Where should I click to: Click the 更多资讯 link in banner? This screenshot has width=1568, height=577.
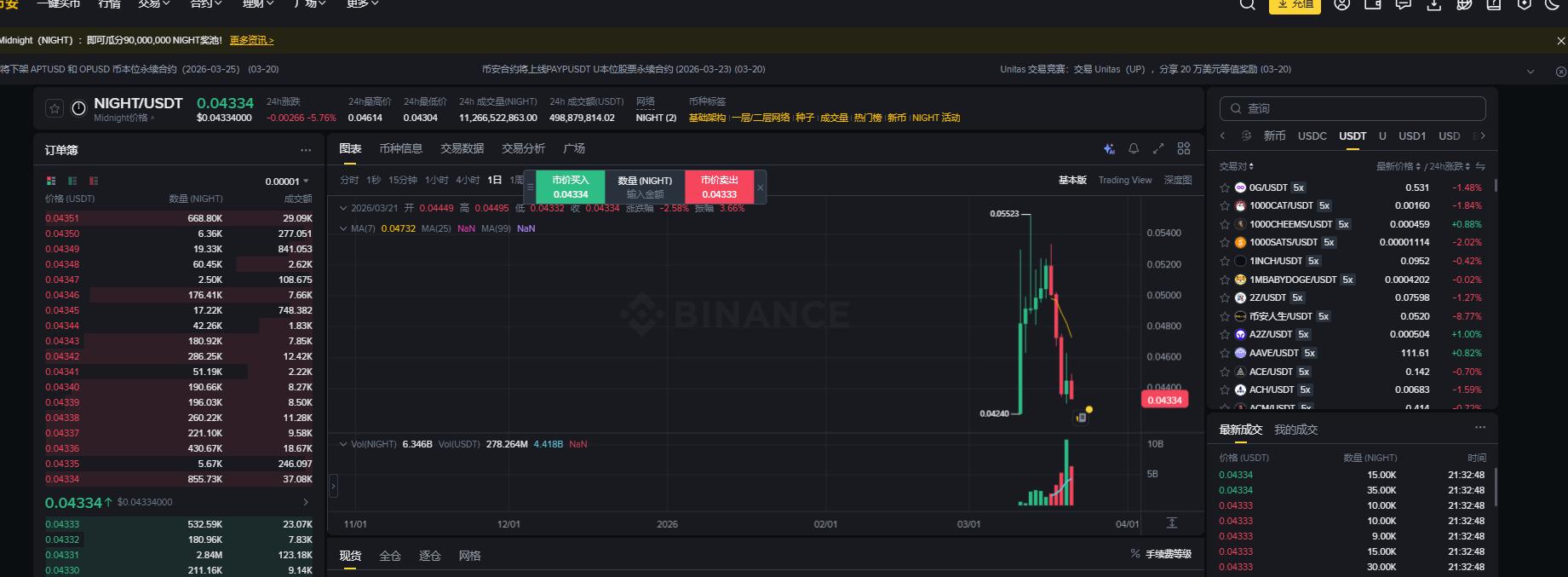(252, 40)
